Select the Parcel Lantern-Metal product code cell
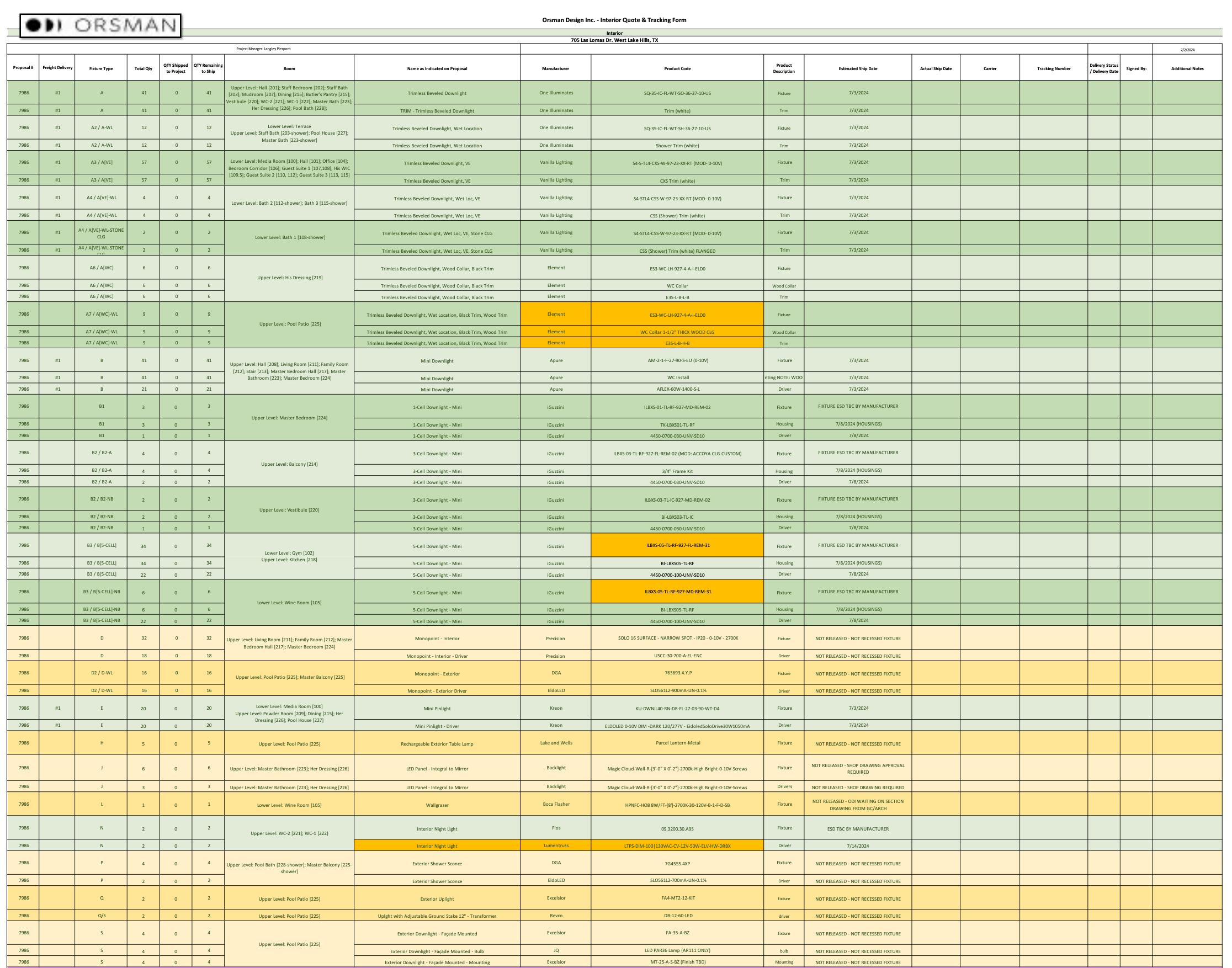 click(x=677, y=742)
